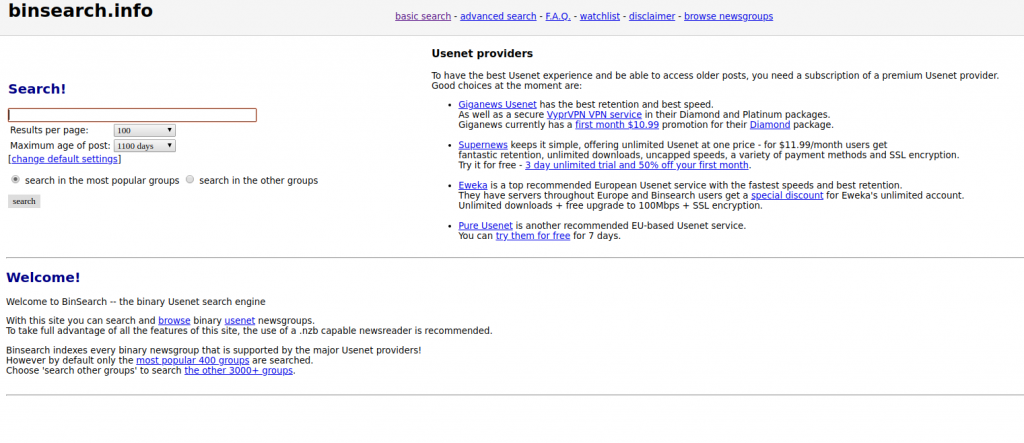Click the Supernews provider link

tap(485, 144)
